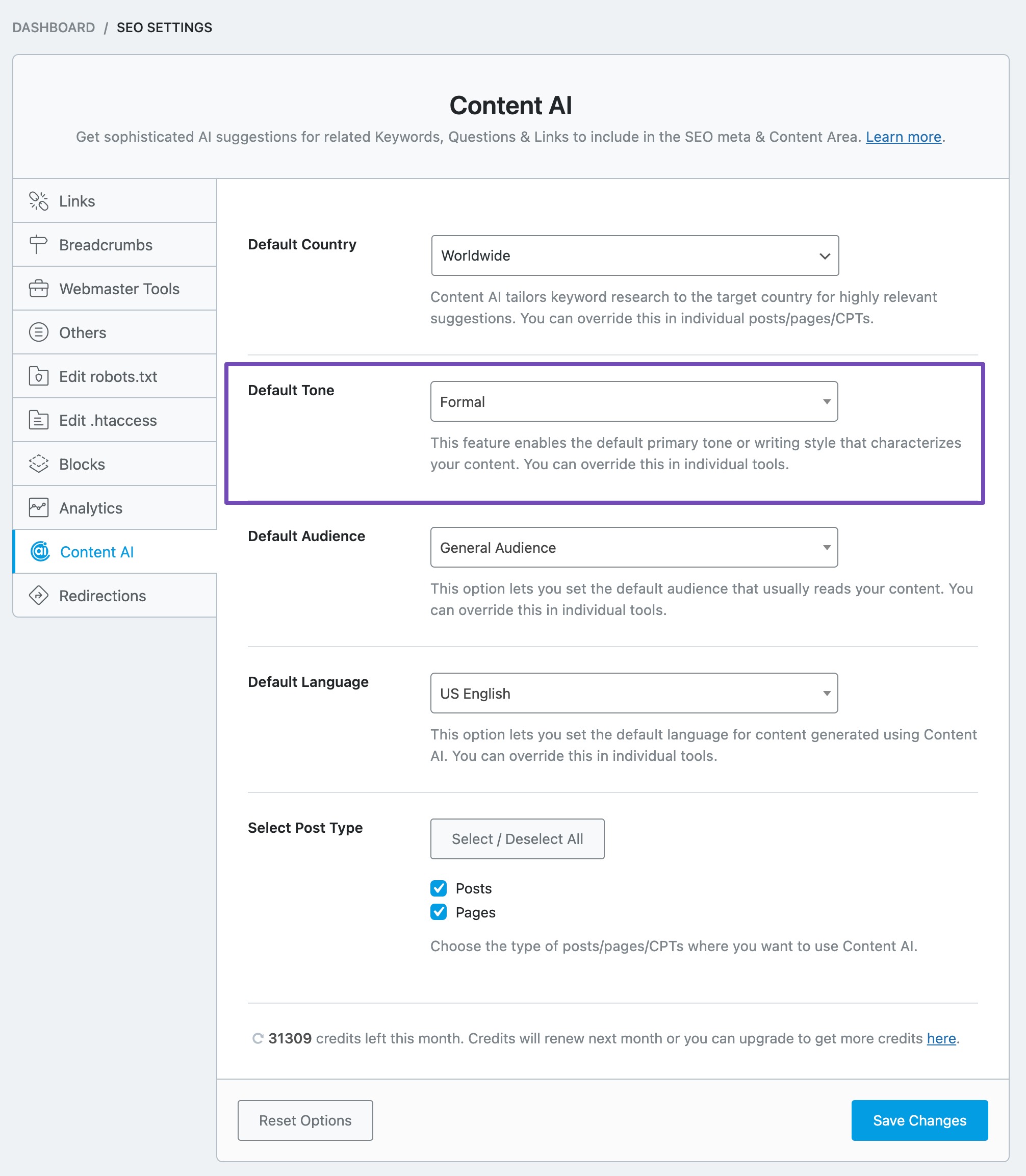Click the Select / Deselect All button
This screenshot has height=1176, width=1026.
(x=517, y=839)
